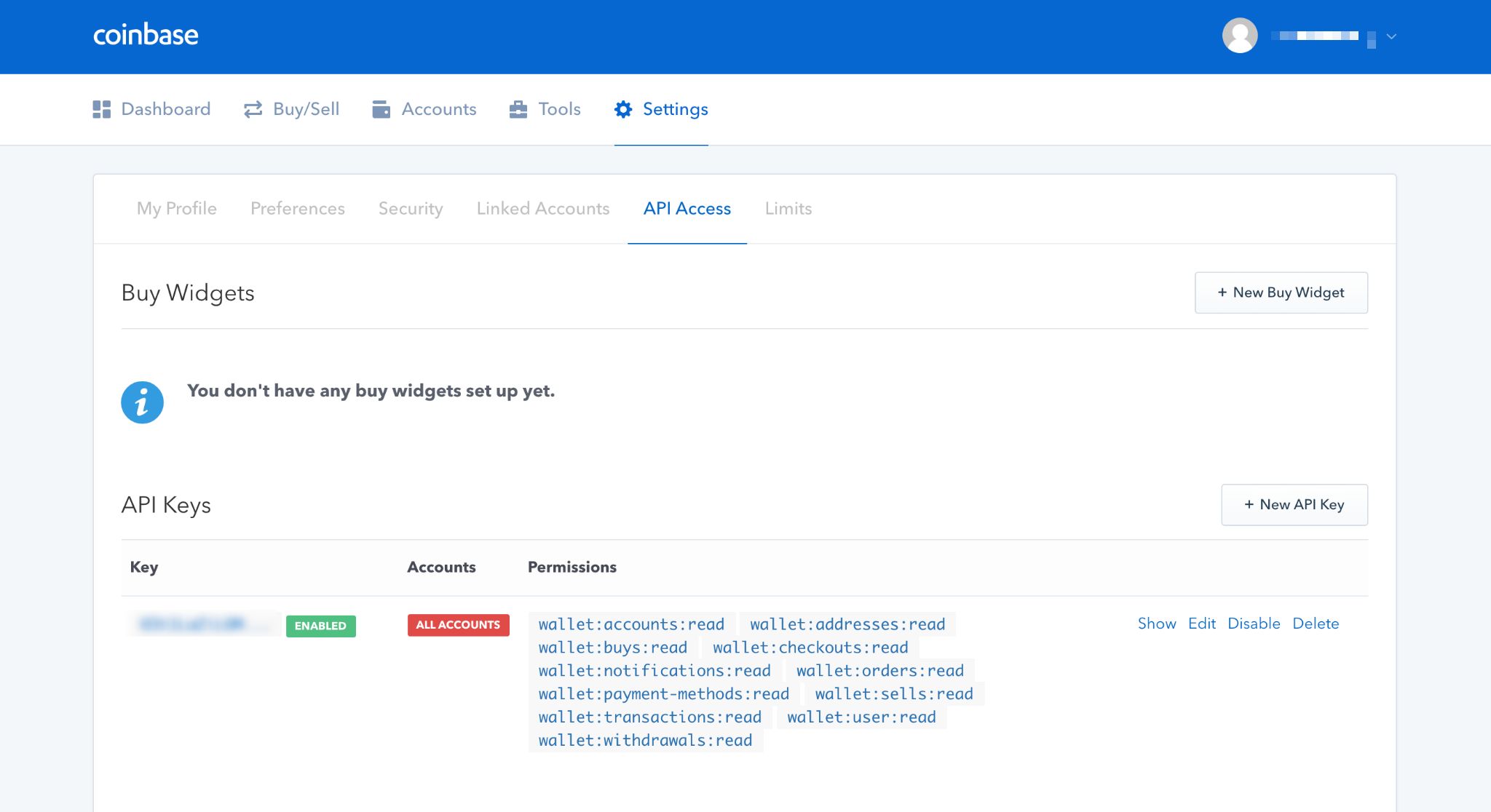Show the API key secret
Image resolution: width=1491 pixels, height=812 pixels.
1157,624
